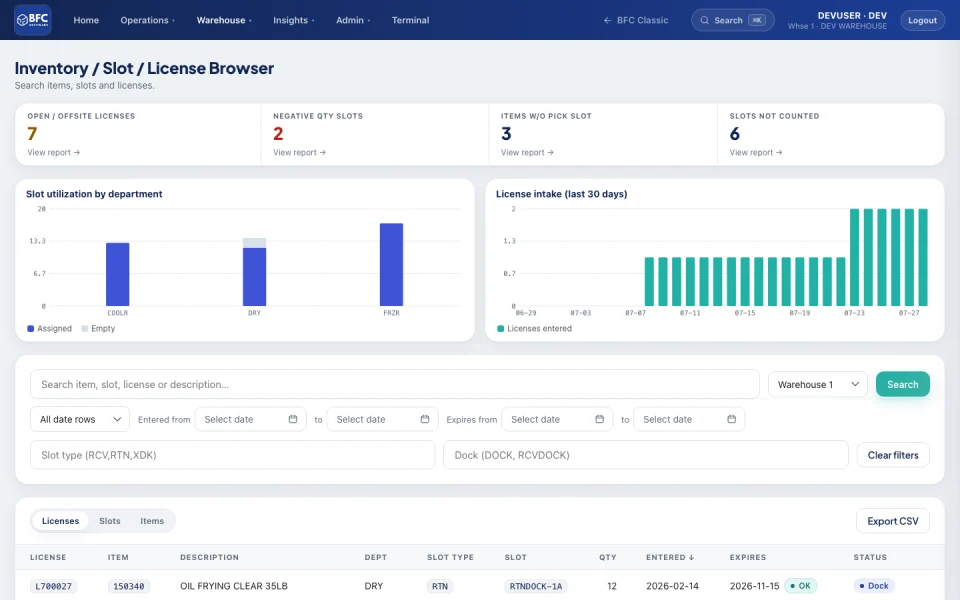Screen dimensions: 960x600
Task: Click license L700027 cell
Action: pos(53,586)
